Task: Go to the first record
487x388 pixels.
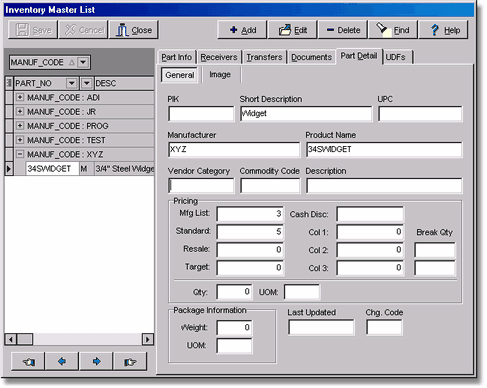Action: tap(28, 361)
